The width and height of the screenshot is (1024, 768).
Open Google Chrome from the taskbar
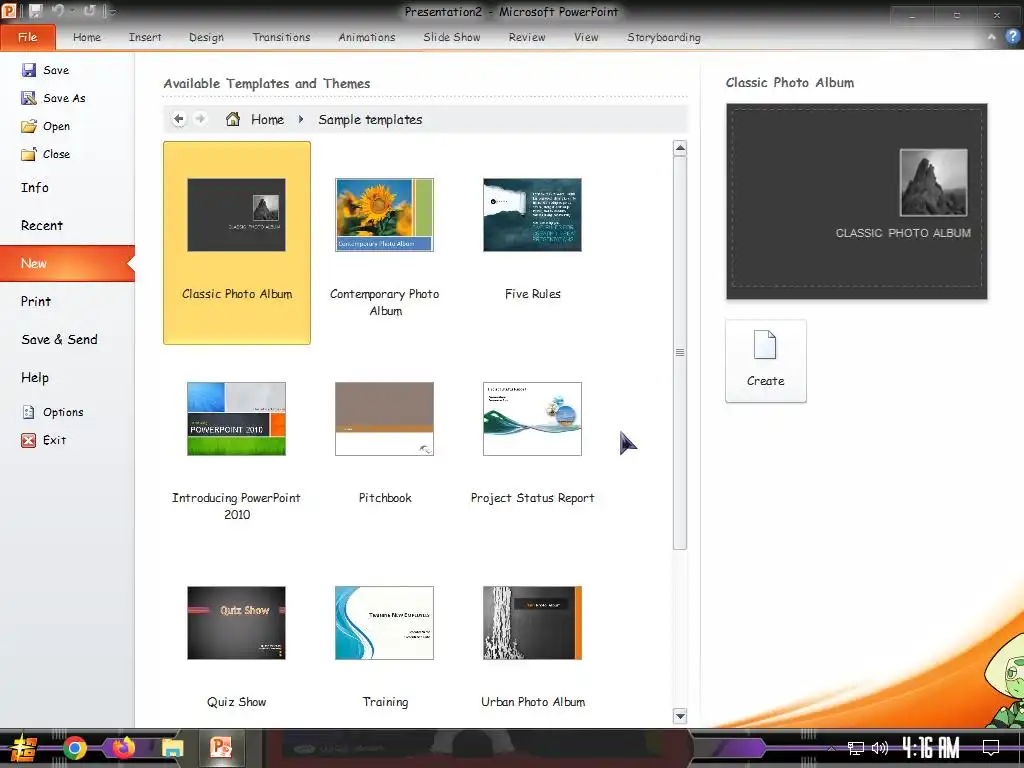pyautogui.click(x=75, y=748)
